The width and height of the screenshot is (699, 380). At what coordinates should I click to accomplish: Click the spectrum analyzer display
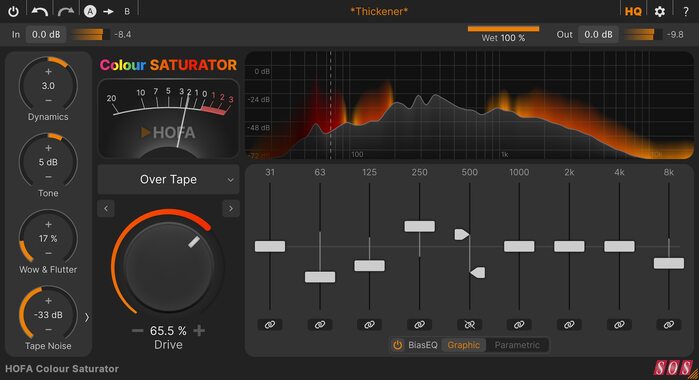(x=469, y=105)
